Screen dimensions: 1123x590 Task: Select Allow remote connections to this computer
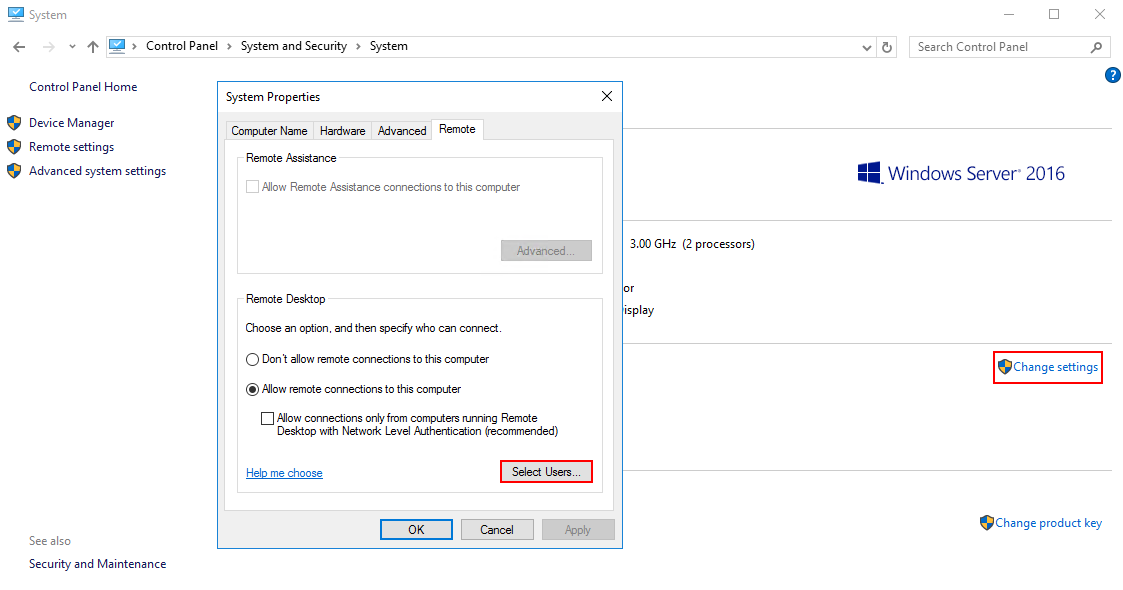253,389
